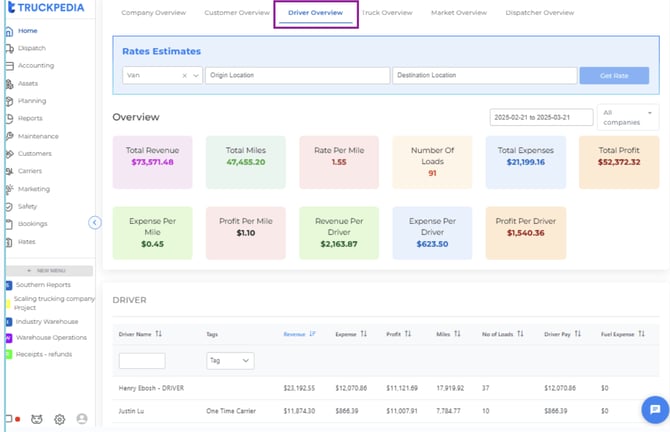Clear the Van selection with the X
This screenshot has width=670, height=432.
click(185, 76)
